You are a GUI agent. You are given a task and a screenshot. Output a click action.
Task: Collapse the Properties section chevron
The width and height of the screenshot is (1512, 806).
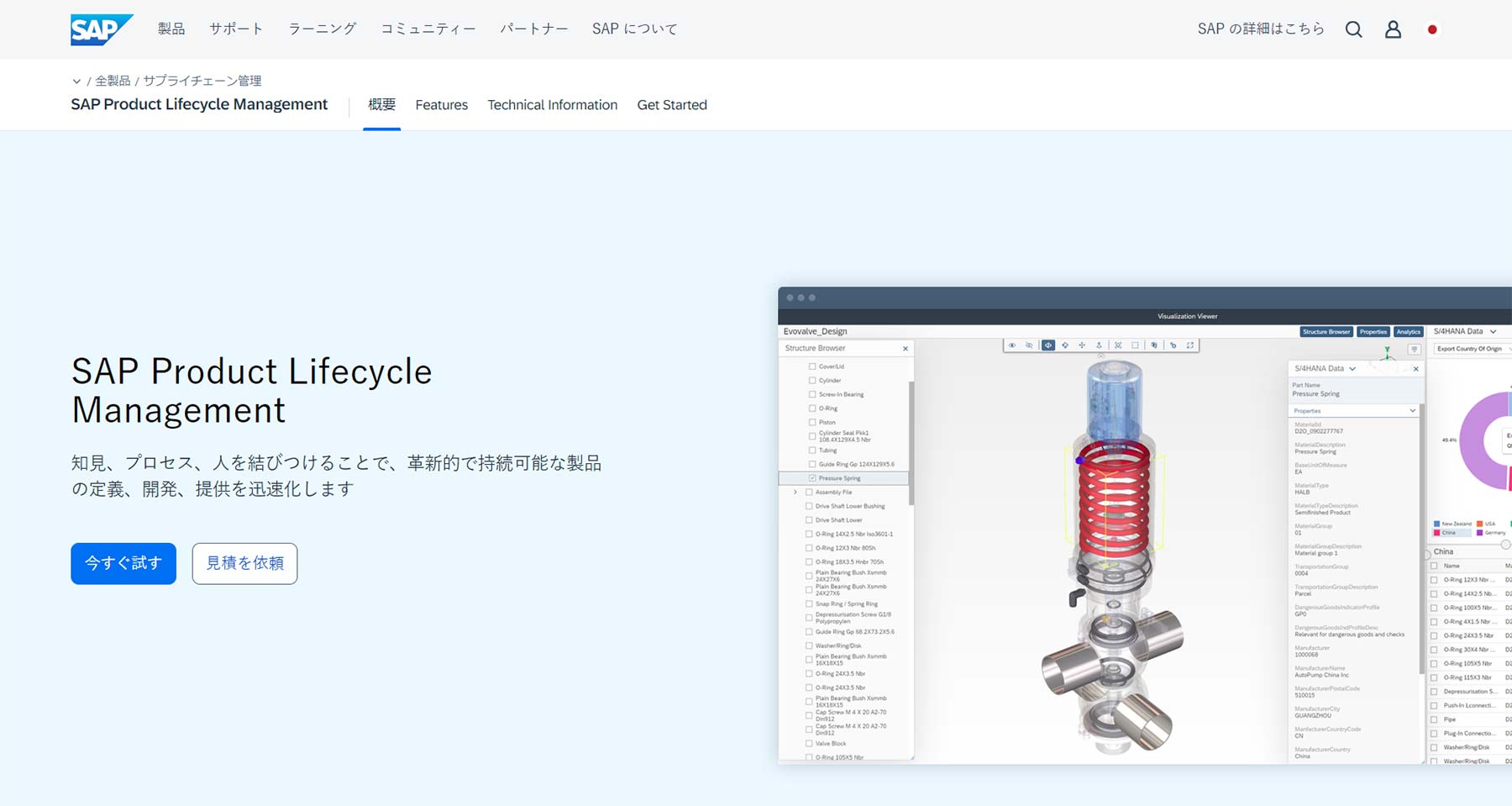point(1412,411)
